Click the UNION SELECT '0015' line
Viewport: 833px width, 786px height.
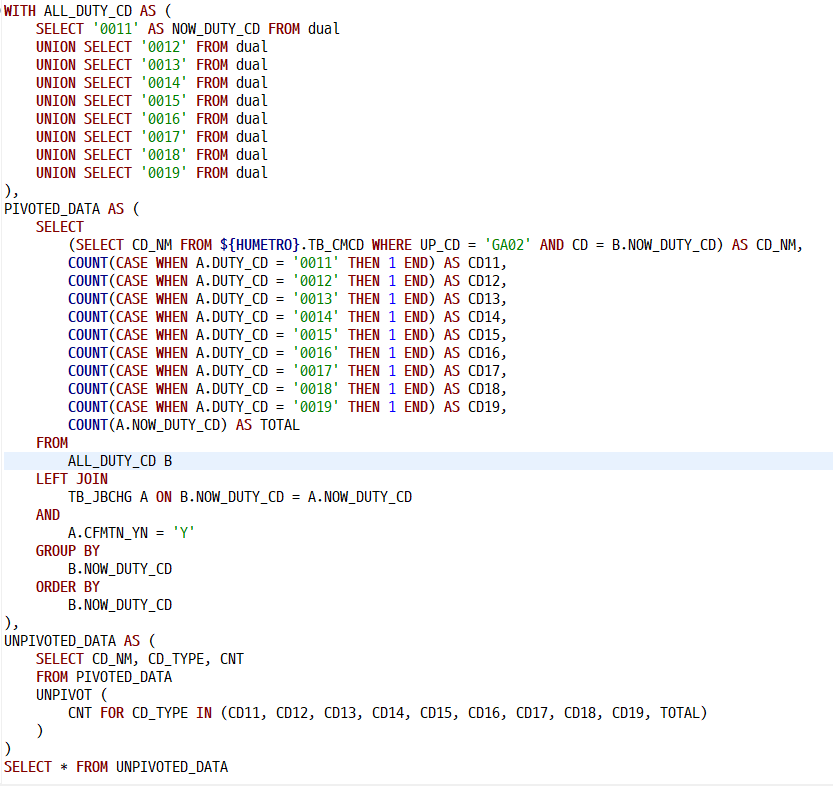point(151,101)
